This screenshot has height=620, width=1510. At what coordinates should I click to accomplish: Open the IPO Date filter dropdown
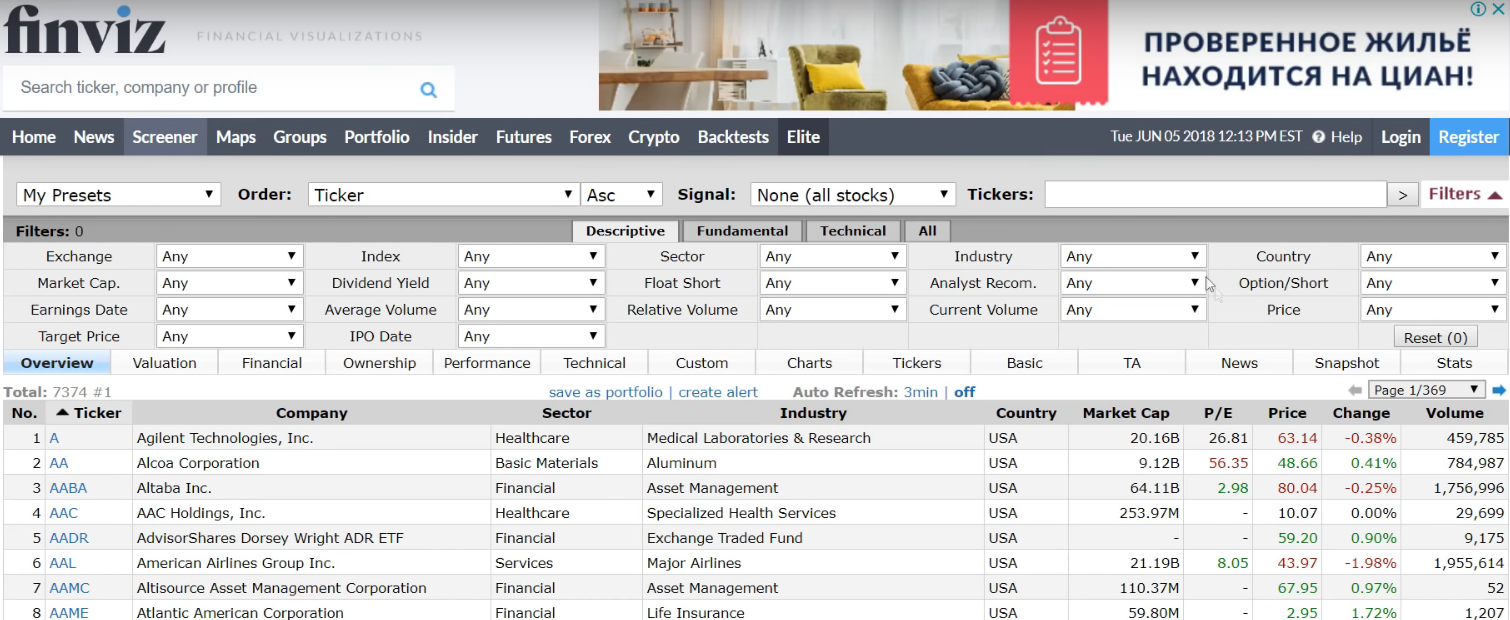pos(531,337)
